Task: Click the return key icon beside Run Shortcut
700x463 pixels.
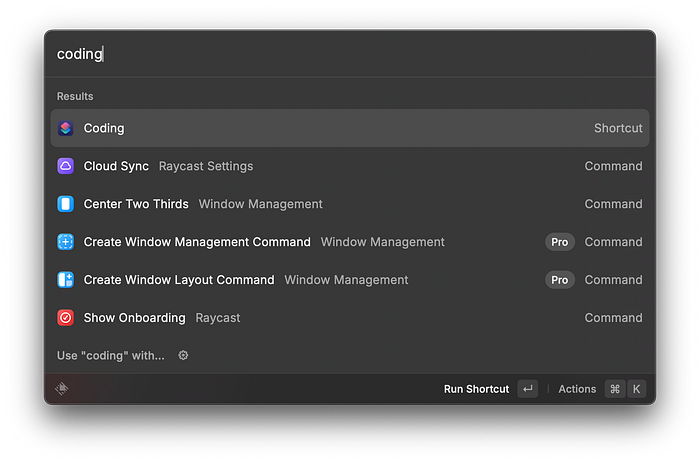Action: point(528,389)
